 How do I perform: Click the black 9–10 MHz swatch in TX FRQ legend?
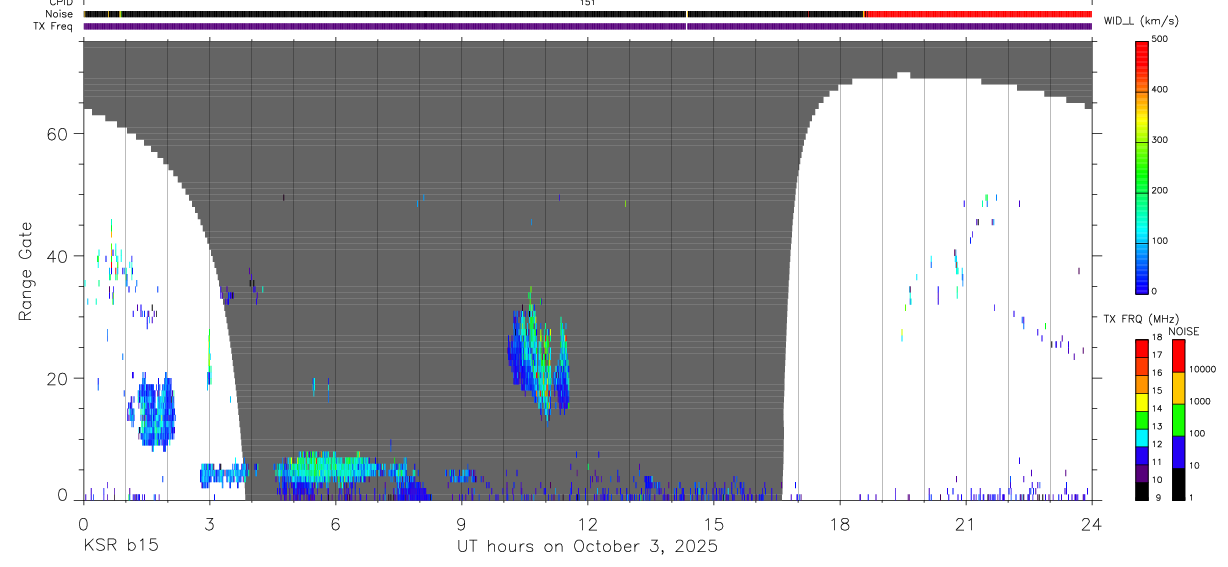1142,490
